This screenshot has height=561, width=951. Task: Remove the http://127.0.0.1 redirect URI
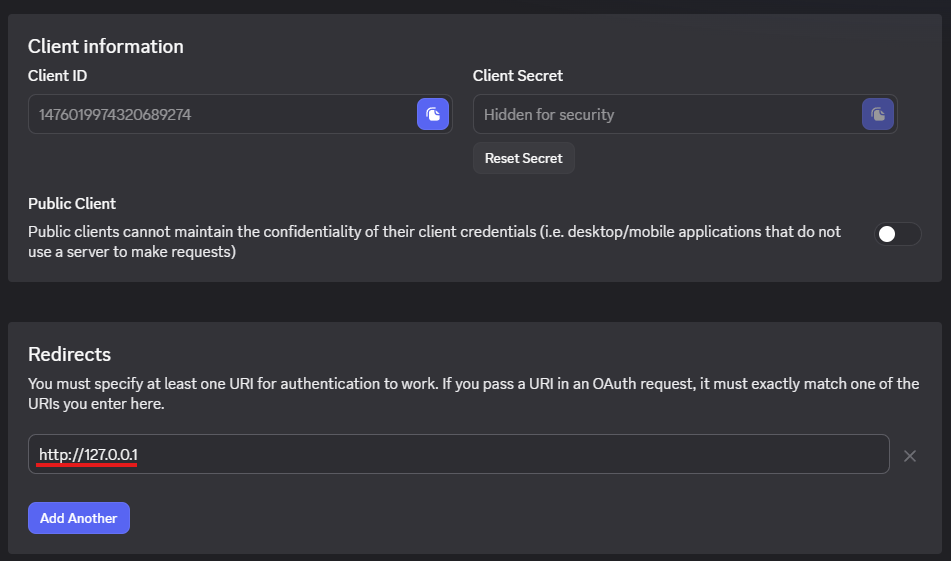coord(909,455)
